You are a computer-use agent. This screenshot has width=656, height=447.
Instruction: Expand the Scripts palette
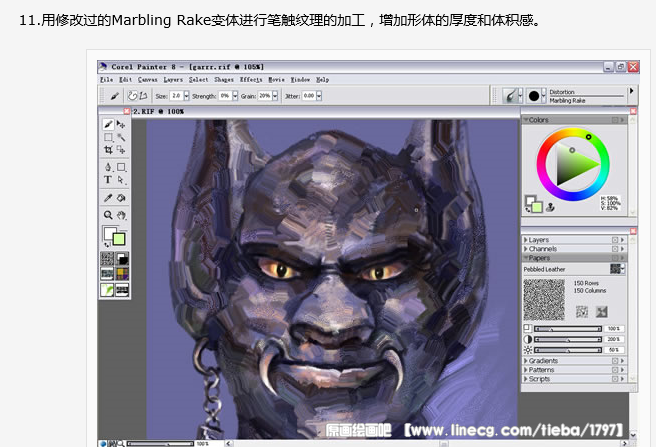[525, 379]
